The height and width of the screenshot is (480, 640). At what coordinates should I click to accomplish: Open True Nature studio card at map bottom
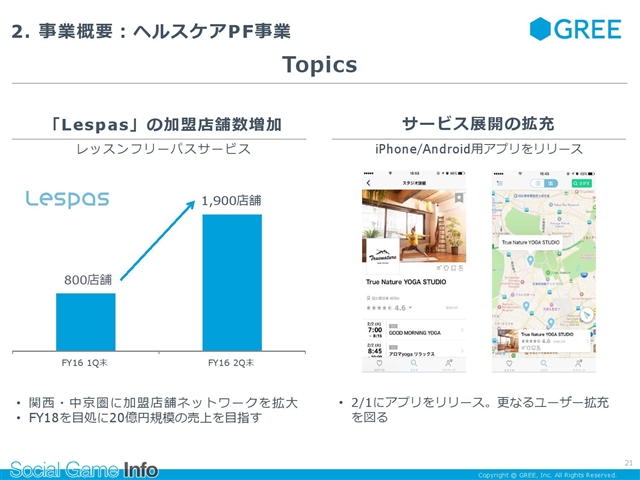543,341
